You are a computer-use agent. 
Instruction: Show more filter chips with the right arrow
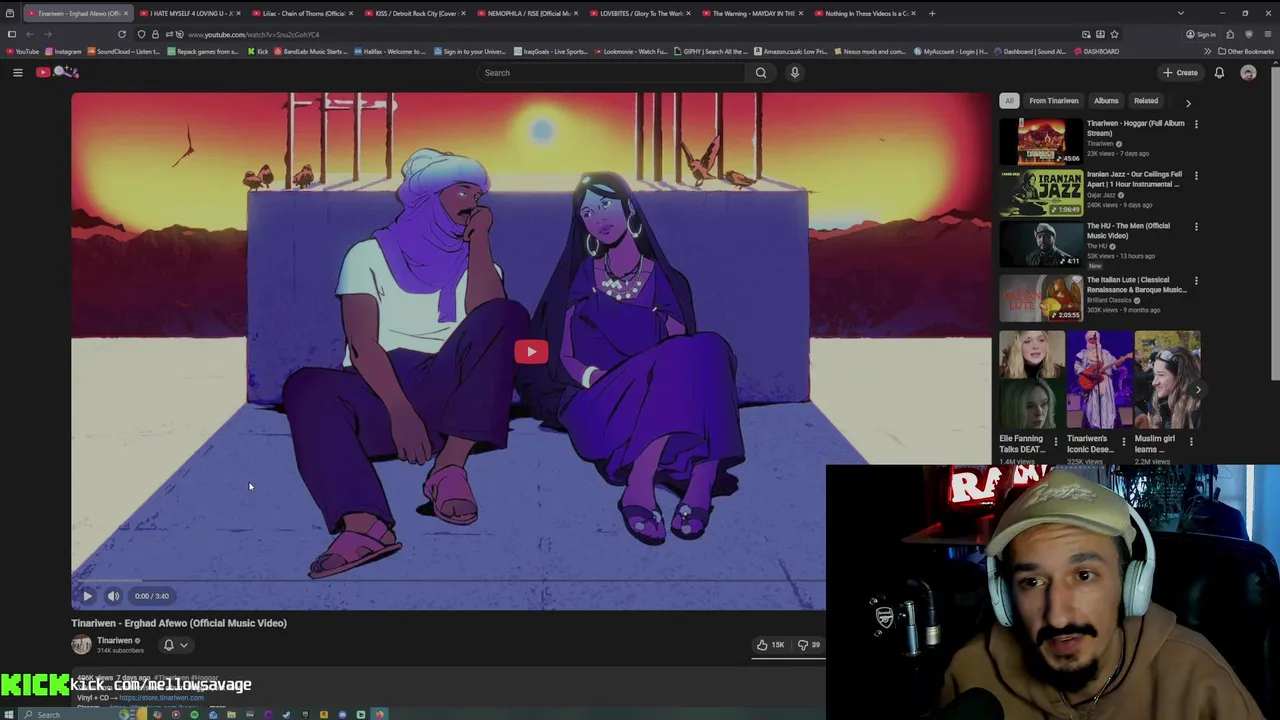[x=1188, y=102]
